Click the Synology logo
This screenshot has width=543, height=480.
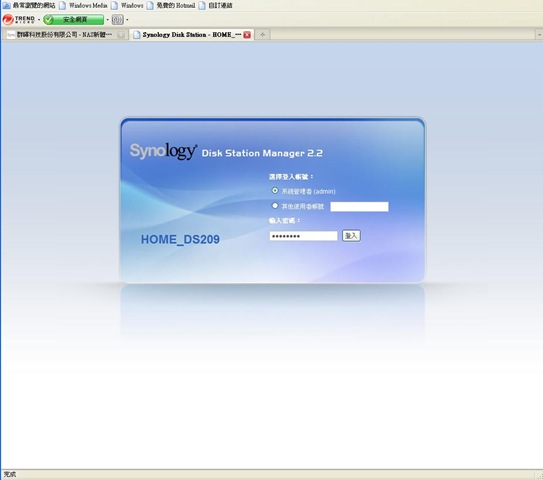(163, 151)
